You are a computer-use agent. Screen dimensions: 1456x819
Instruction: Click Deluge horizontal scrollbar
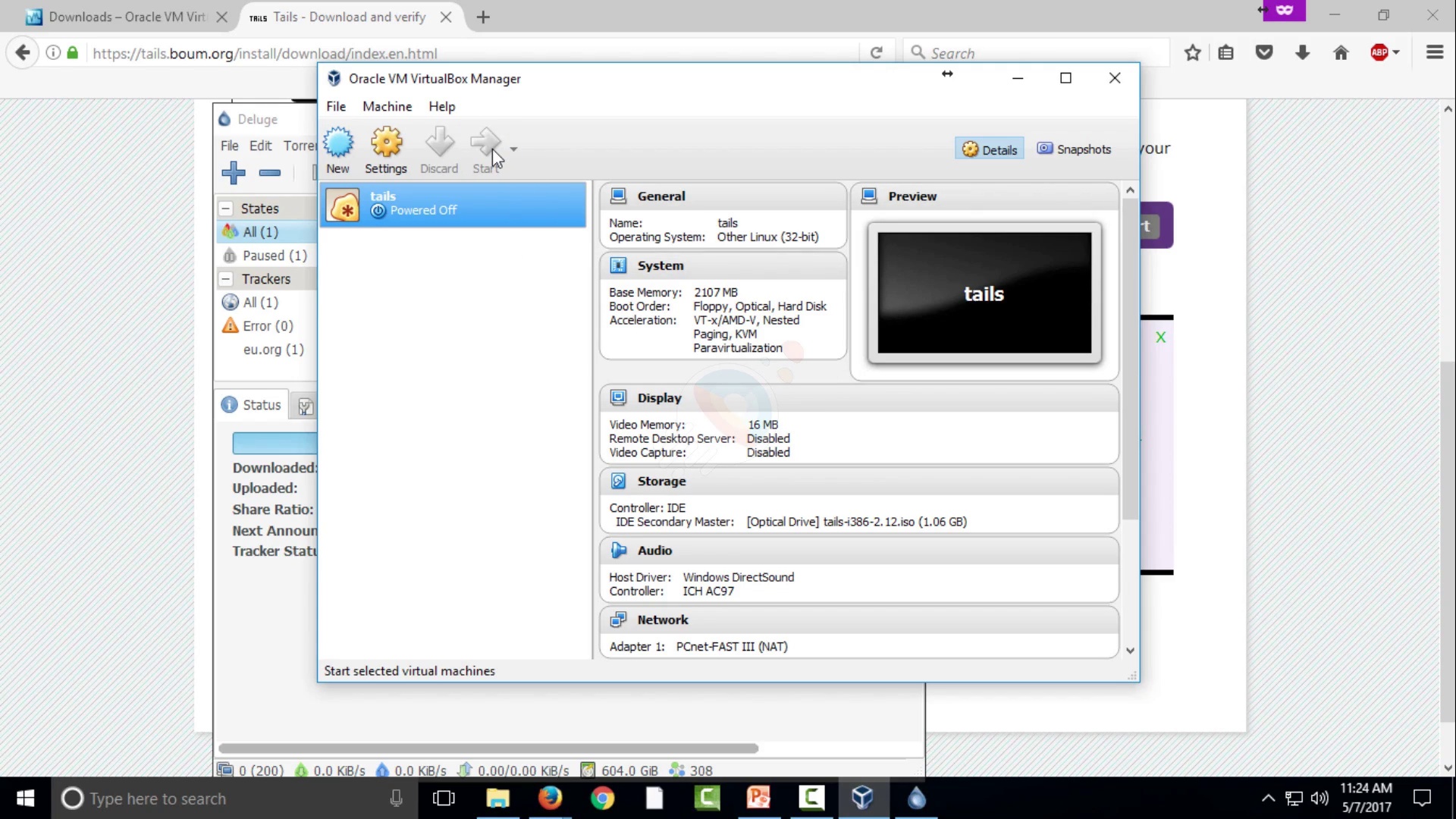[488, 748]
